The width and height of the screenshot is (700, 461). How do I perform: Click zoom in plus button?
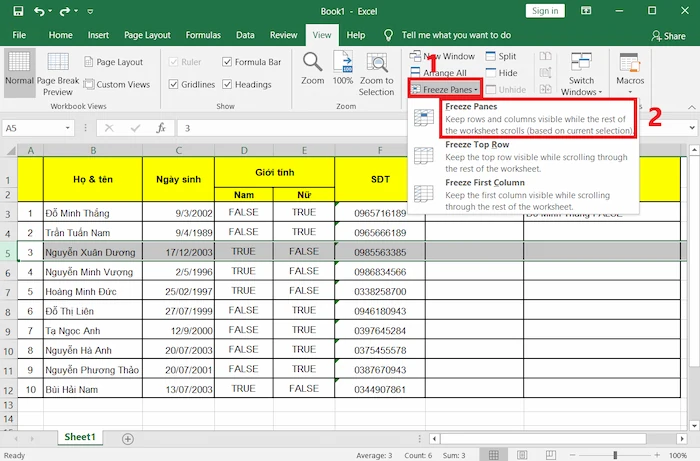click(657, 455)
